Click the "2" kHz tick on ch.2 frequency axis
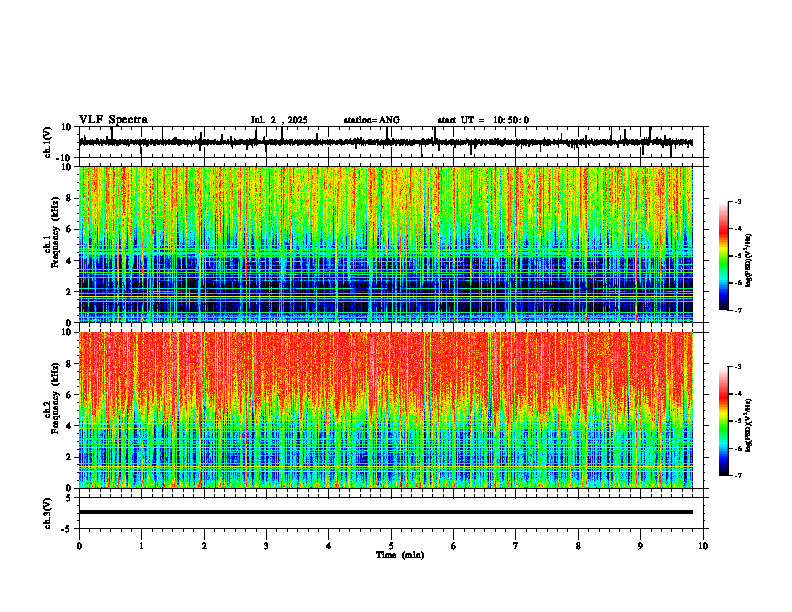Viewport: 792px width, 612px height. coord(70,457)
